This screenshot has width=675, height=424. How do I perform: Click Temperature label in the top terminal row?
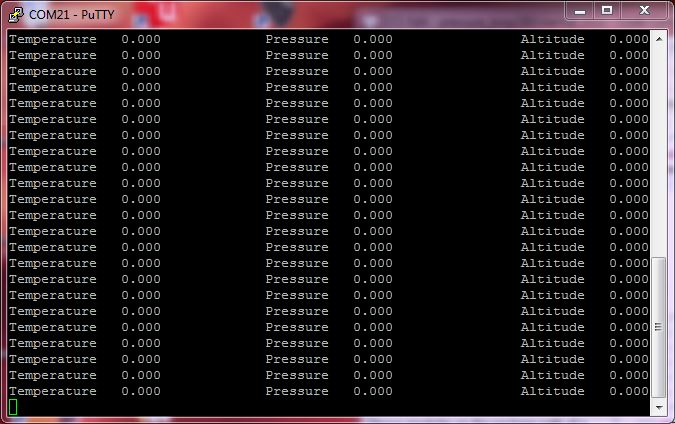click(x=53, y=39)
